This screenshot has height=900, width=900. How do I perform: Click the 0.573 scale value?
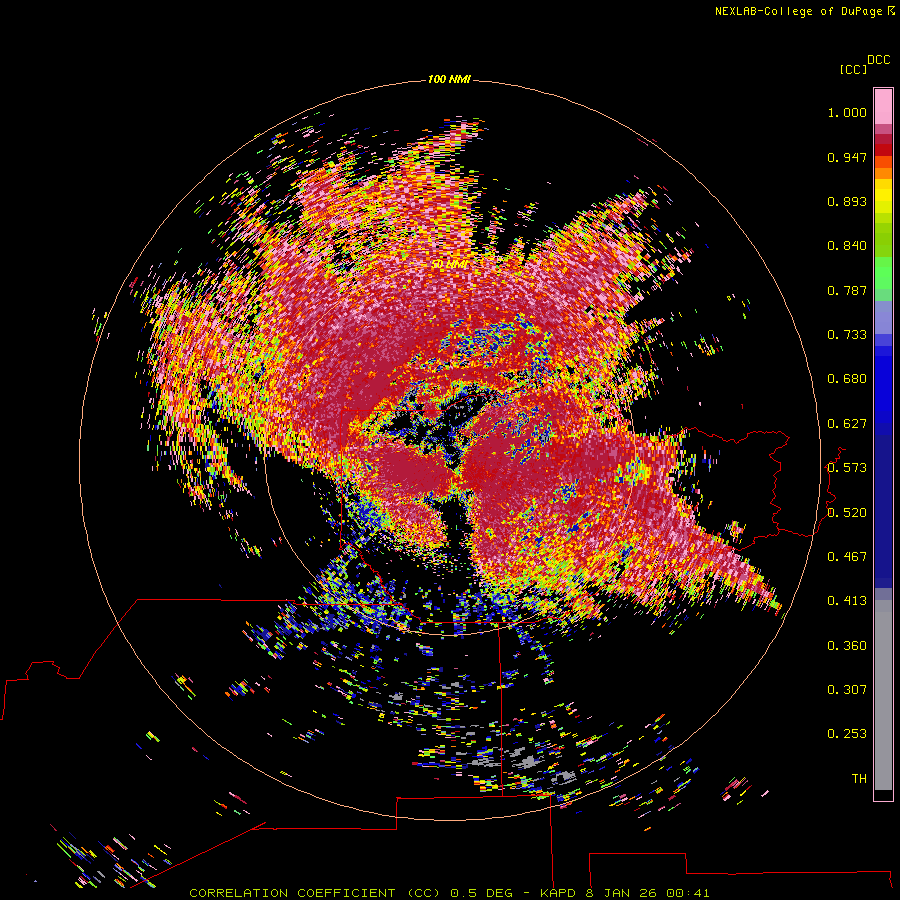[847, 468]
